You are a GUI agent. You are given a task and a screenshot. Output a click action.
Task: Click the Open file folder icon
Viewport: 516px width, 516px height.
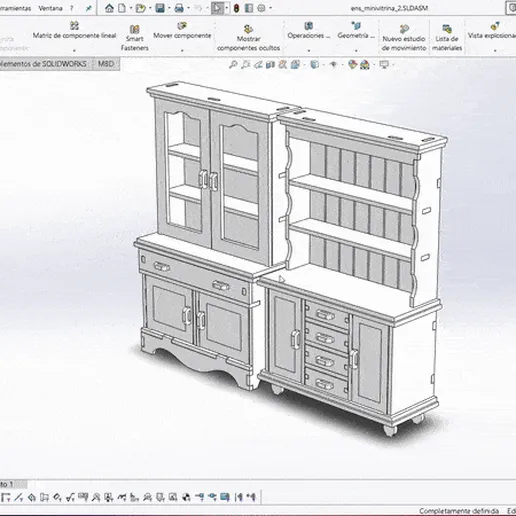(x=141, y=8)
